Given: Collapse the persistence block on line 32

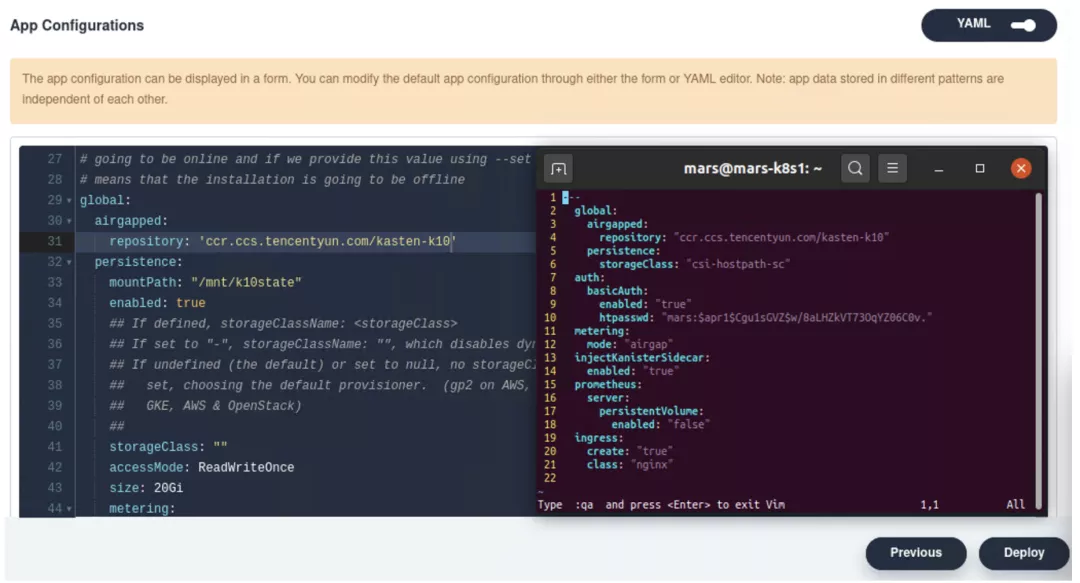Looking at the screenshot, I should pos(69,262).
